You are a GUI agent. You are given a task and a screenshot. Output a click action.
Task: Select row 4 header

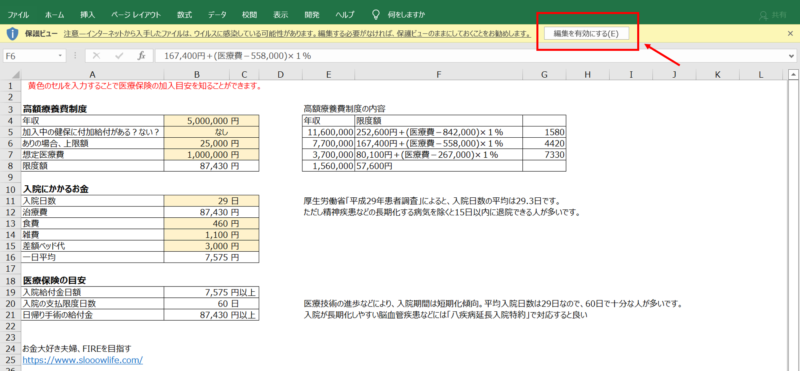click(x=10, y=121)
